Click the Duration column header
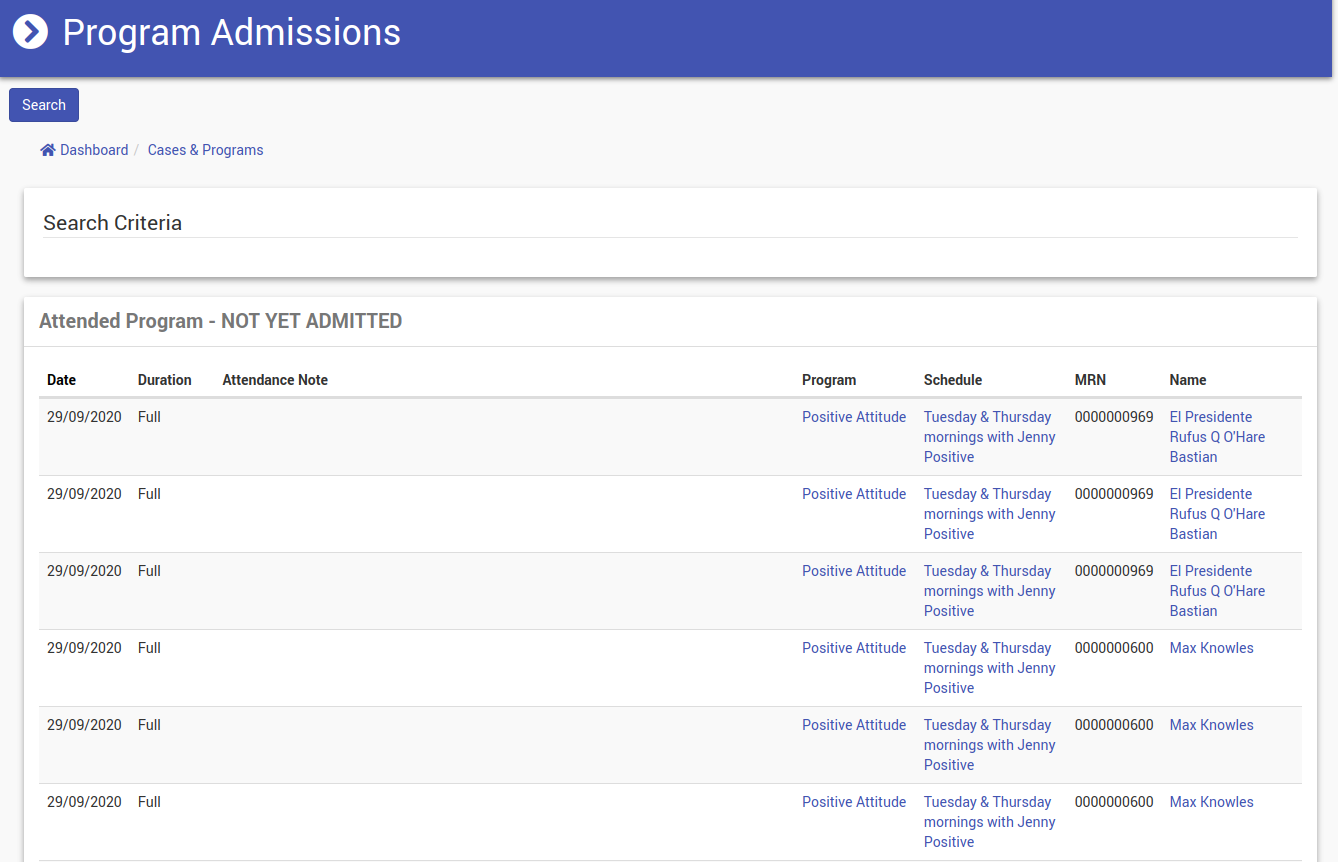The image size is (1338, 862). (x=164, y=380)
